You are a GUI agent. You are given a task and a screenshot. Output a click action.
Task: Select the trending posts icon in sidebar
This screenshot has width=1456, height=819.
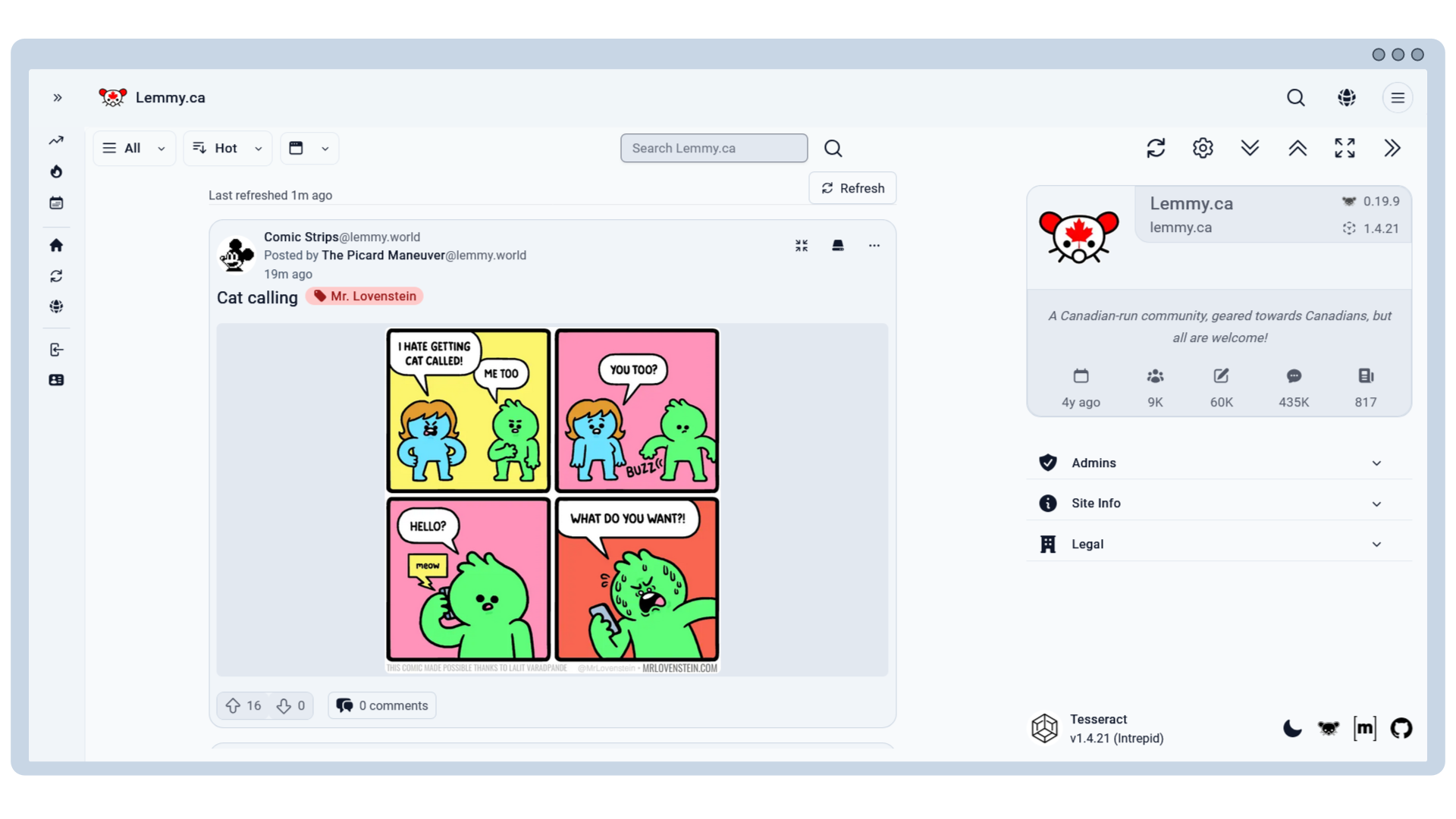[x=56, y=140]
